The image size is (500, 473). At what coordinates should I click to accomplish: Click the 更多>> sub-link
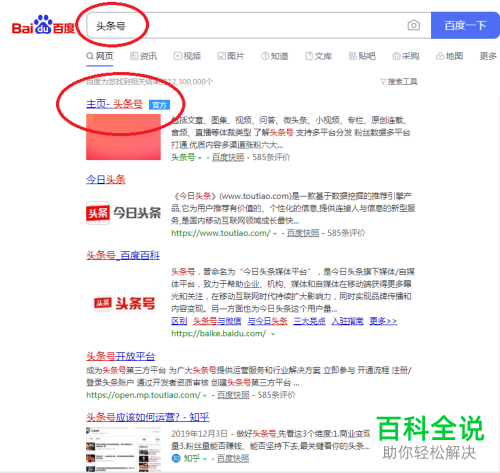tap(383, 321)
